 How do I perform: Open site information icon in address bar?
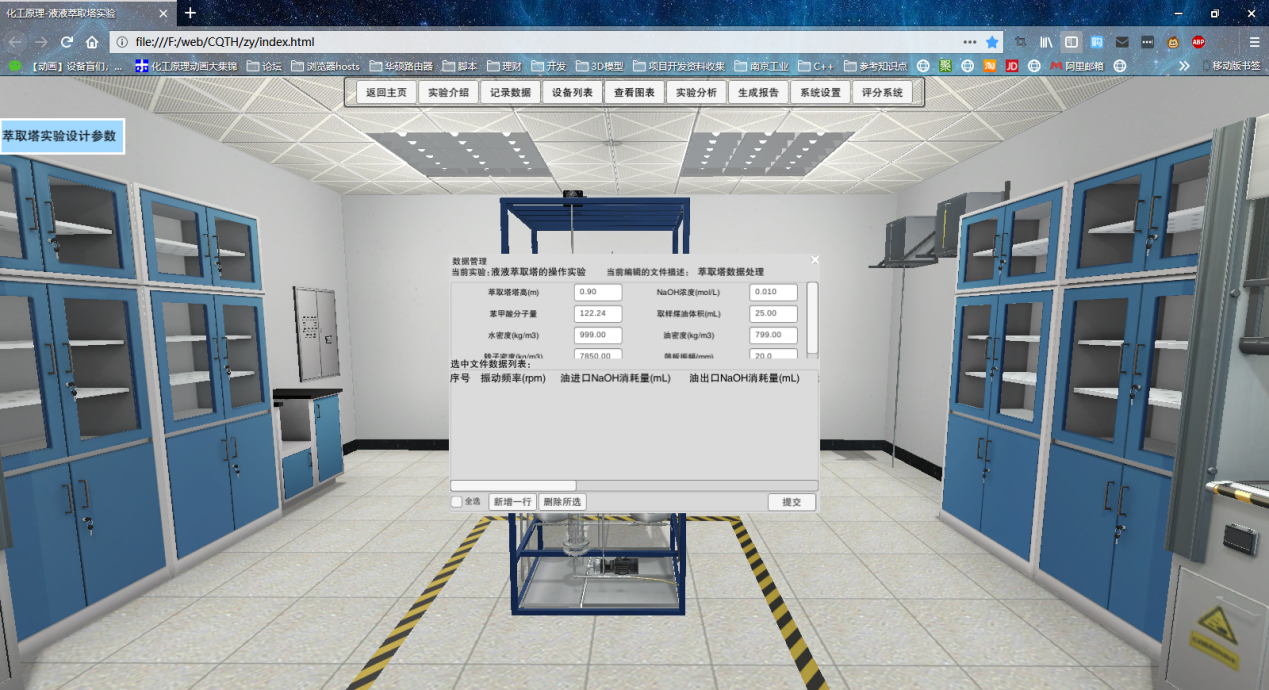(x=121, y=42)
